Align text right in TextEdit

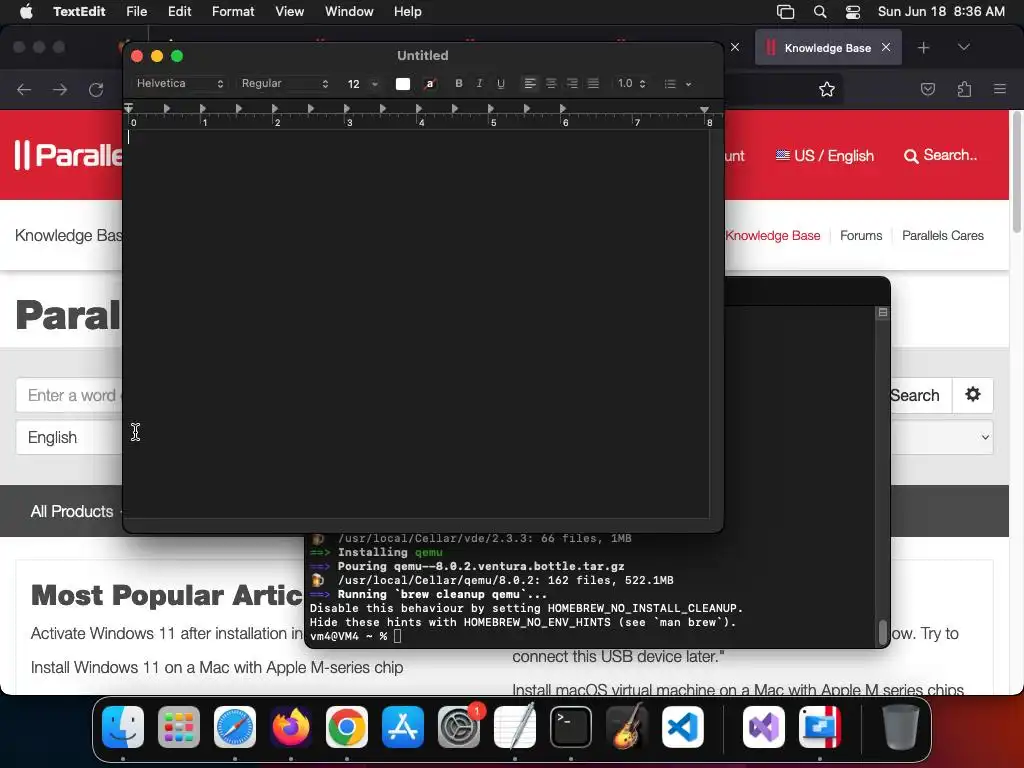pos(572,84)
